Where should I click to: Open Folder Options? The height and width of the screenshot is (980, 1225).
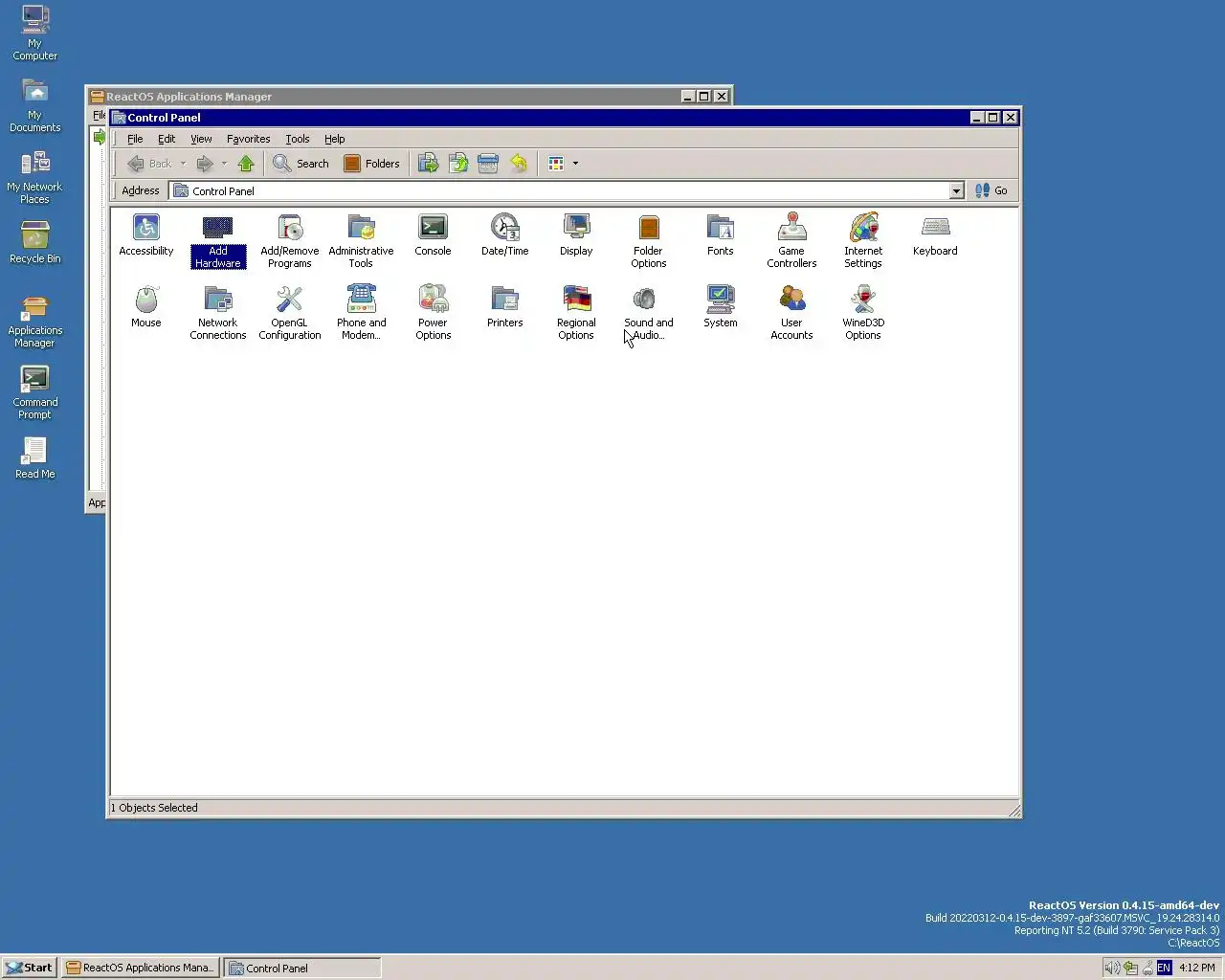(648, 241)
